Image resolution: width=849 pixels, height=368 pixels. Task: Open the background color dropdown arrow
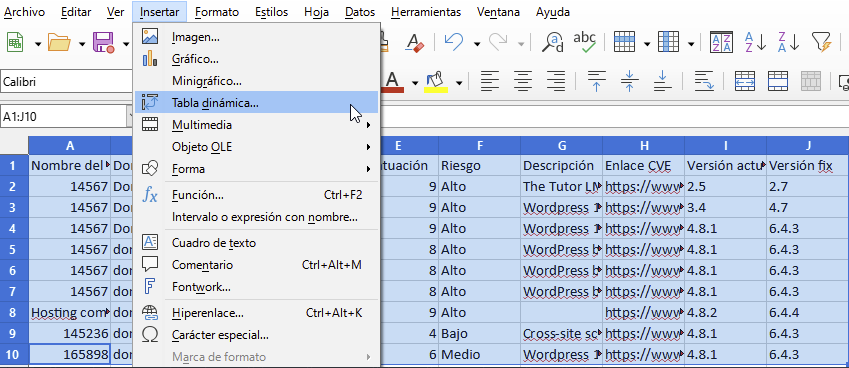click(x=459, y=83)
